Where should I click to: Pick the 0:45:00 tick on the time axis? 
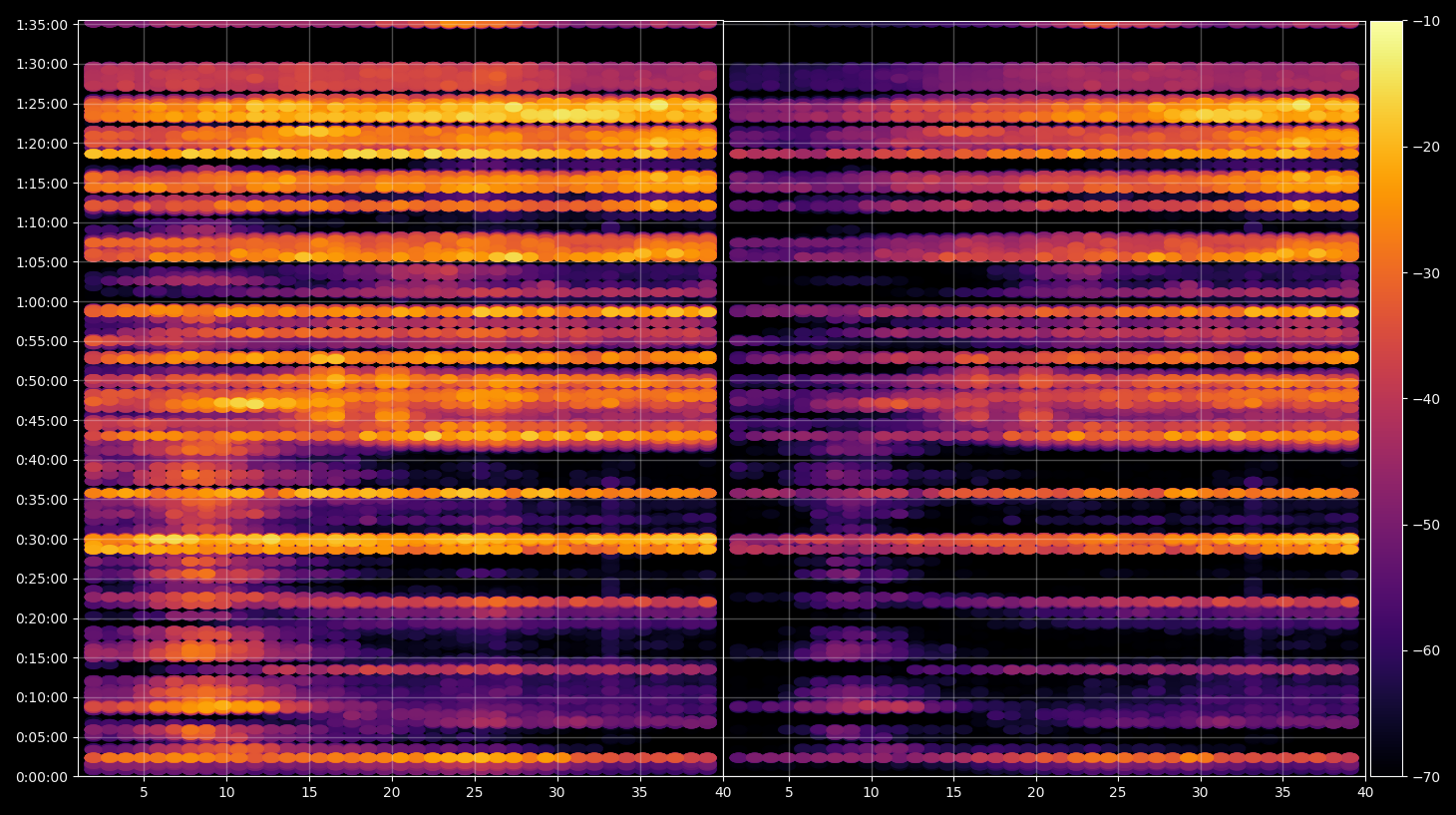pos(42,421)
